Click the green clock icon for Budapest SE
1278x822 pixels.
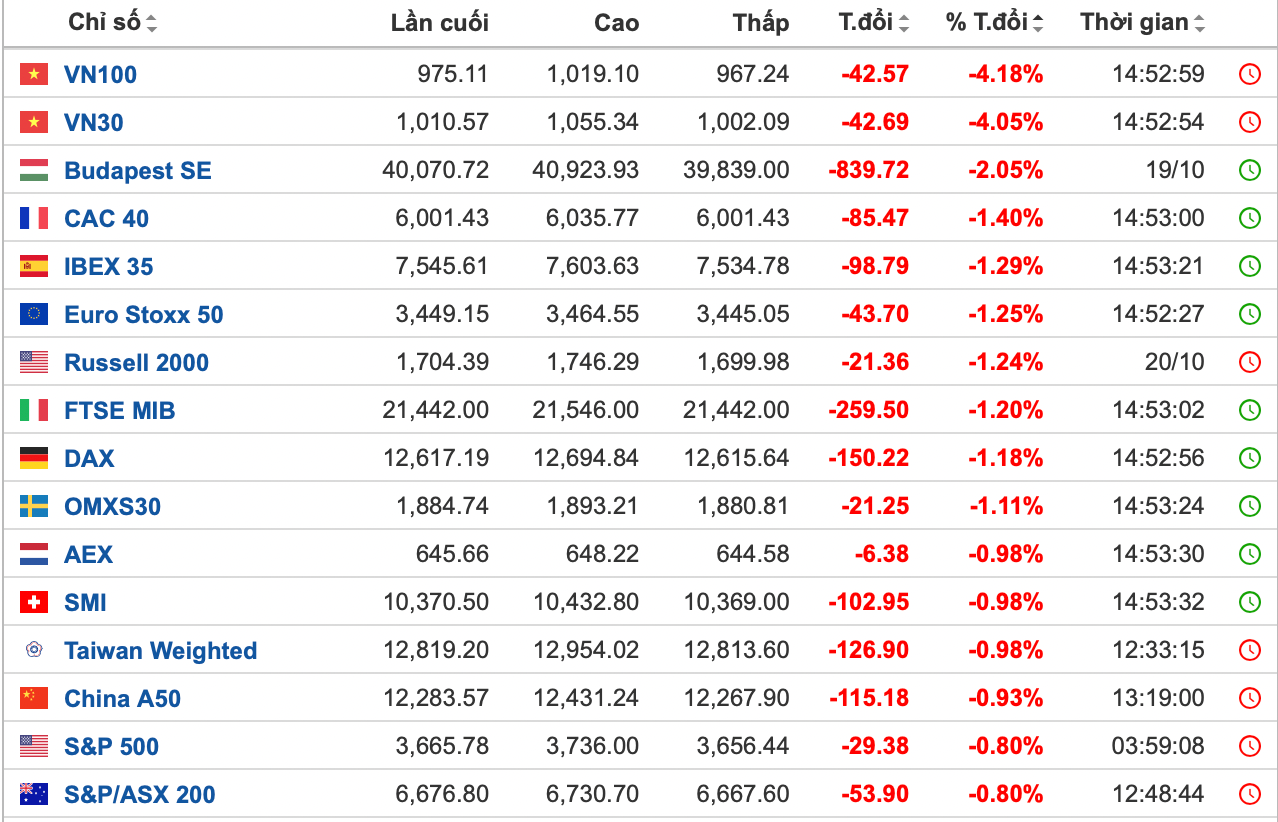pos(1249,170)
